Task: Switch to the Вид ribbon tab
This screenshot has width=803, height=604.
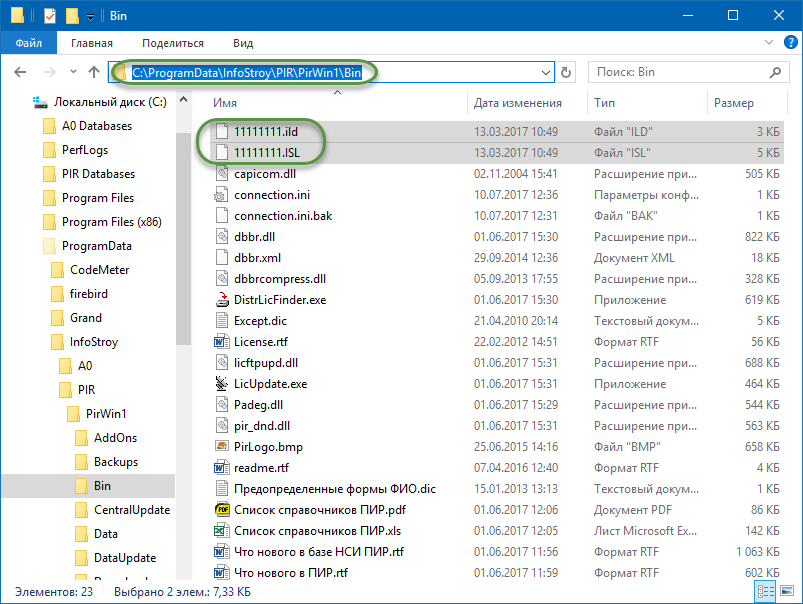Action: [x=243, y=43]
